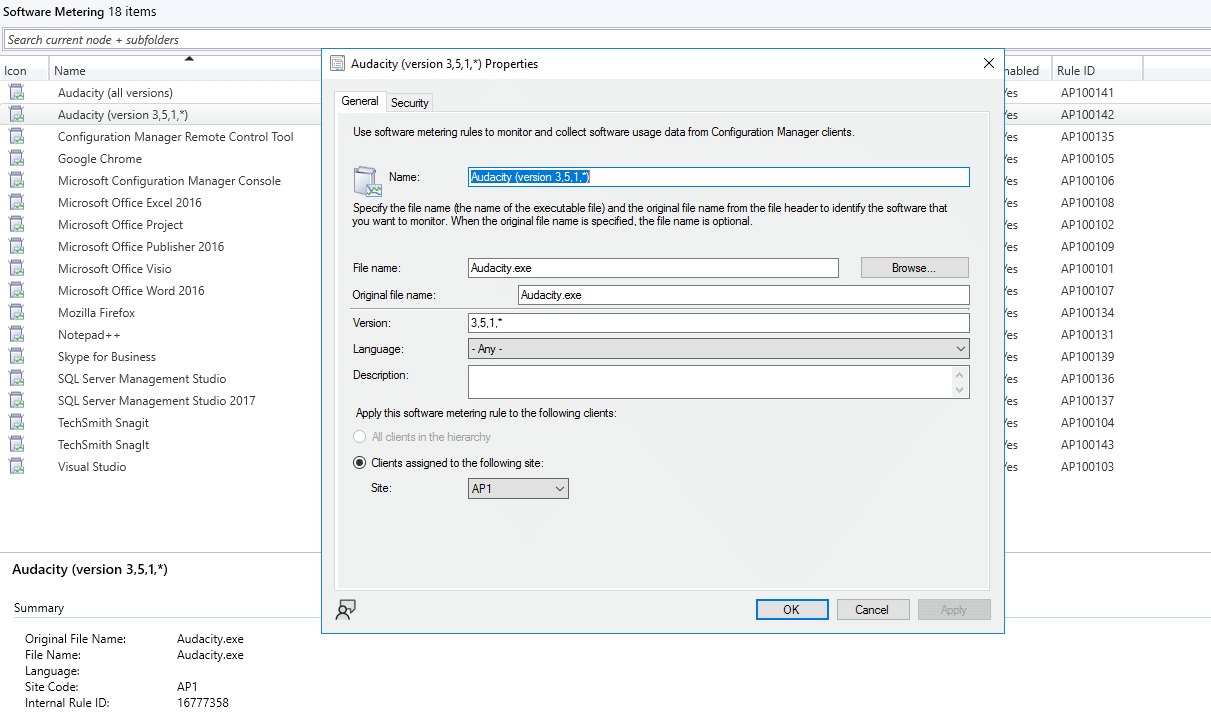Cancel the properties dialog
The height and width of the screenshot is (725, 1211).
[x=871, y=610]
